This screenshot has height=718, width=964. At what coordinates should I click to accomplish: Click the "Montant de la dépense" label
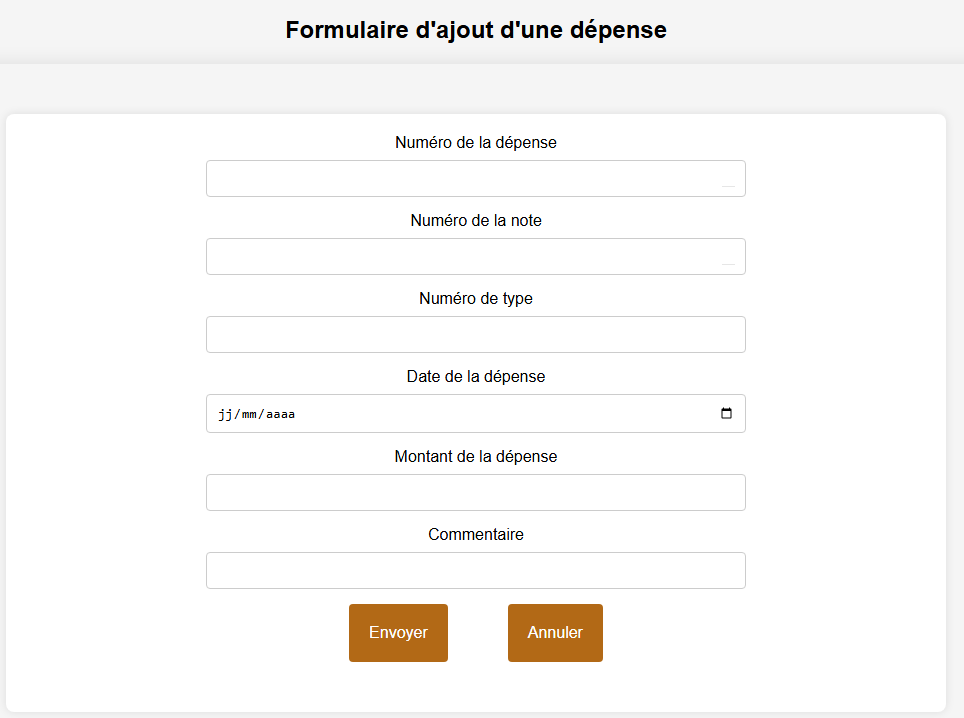475,457
